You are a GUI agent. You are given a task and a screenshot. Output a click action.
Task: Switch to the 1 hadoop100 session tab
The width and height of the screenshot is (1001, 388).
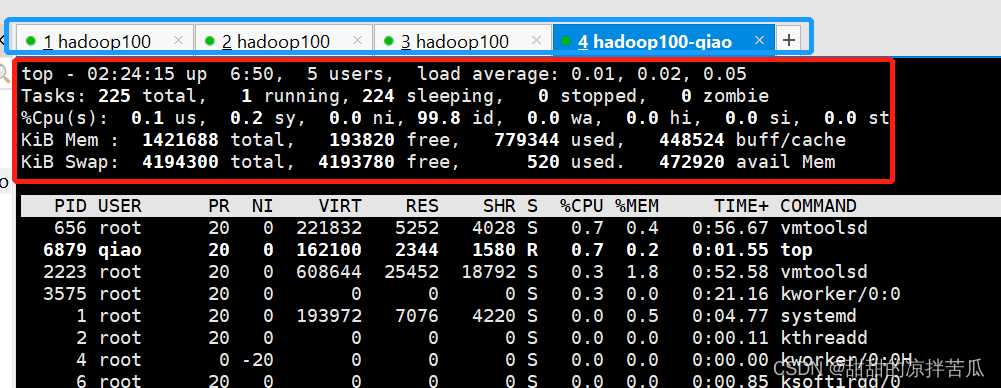click(x=105, y=41)
